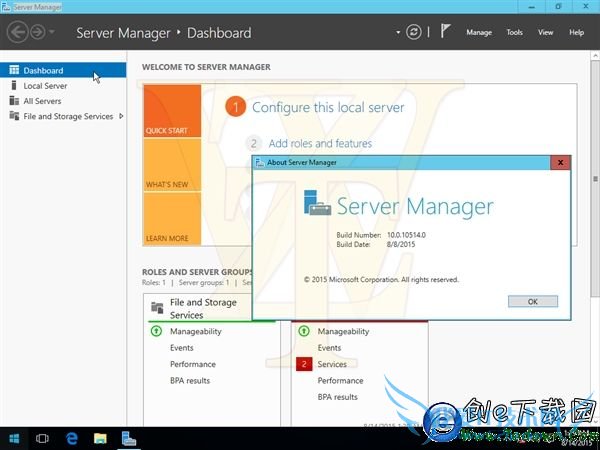Open Events in File and Storage Services tile
This screenshot has width=600, height=450.
(x=181, y=348)
